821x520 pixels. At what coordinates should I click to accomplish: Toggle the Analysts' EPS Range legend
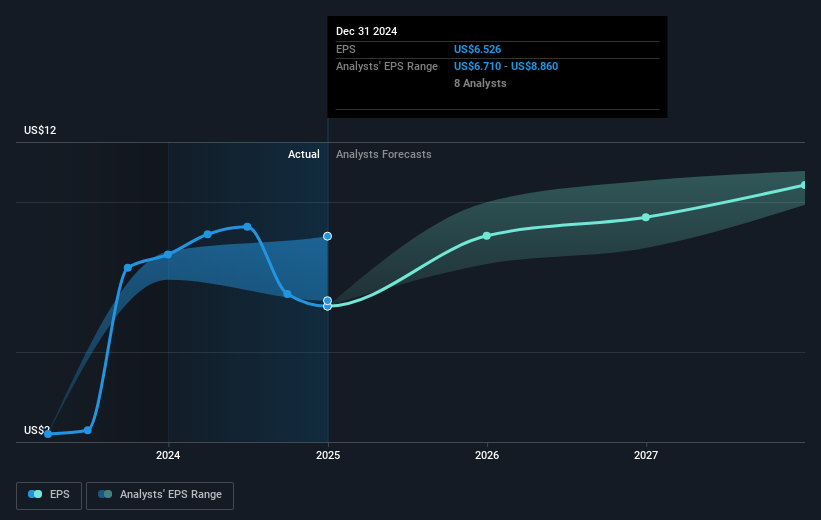pos(160,494)
